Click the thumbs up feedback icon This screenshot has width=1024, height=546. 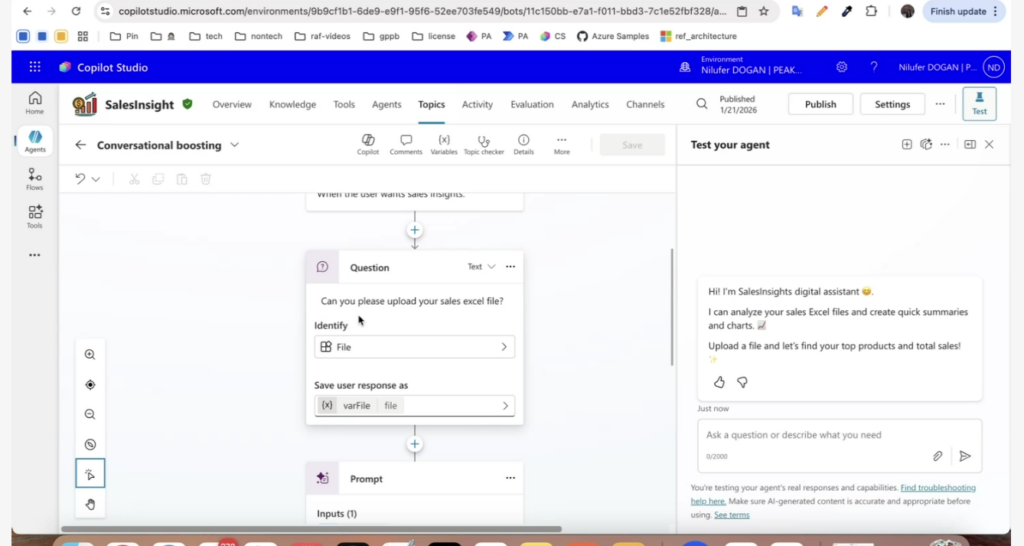pyautogui.click(x=719, y=382)
